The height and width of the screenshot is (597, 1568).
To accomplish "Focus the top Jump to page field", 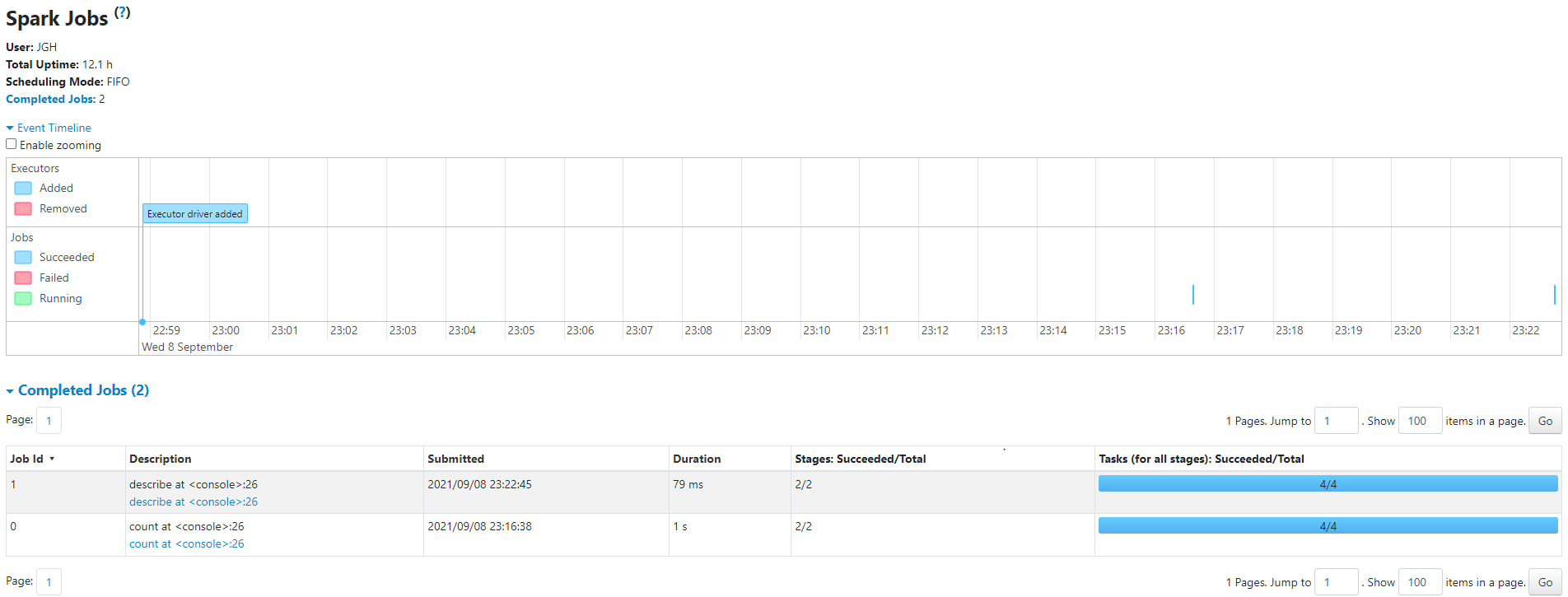I will tap(1336, 421).
